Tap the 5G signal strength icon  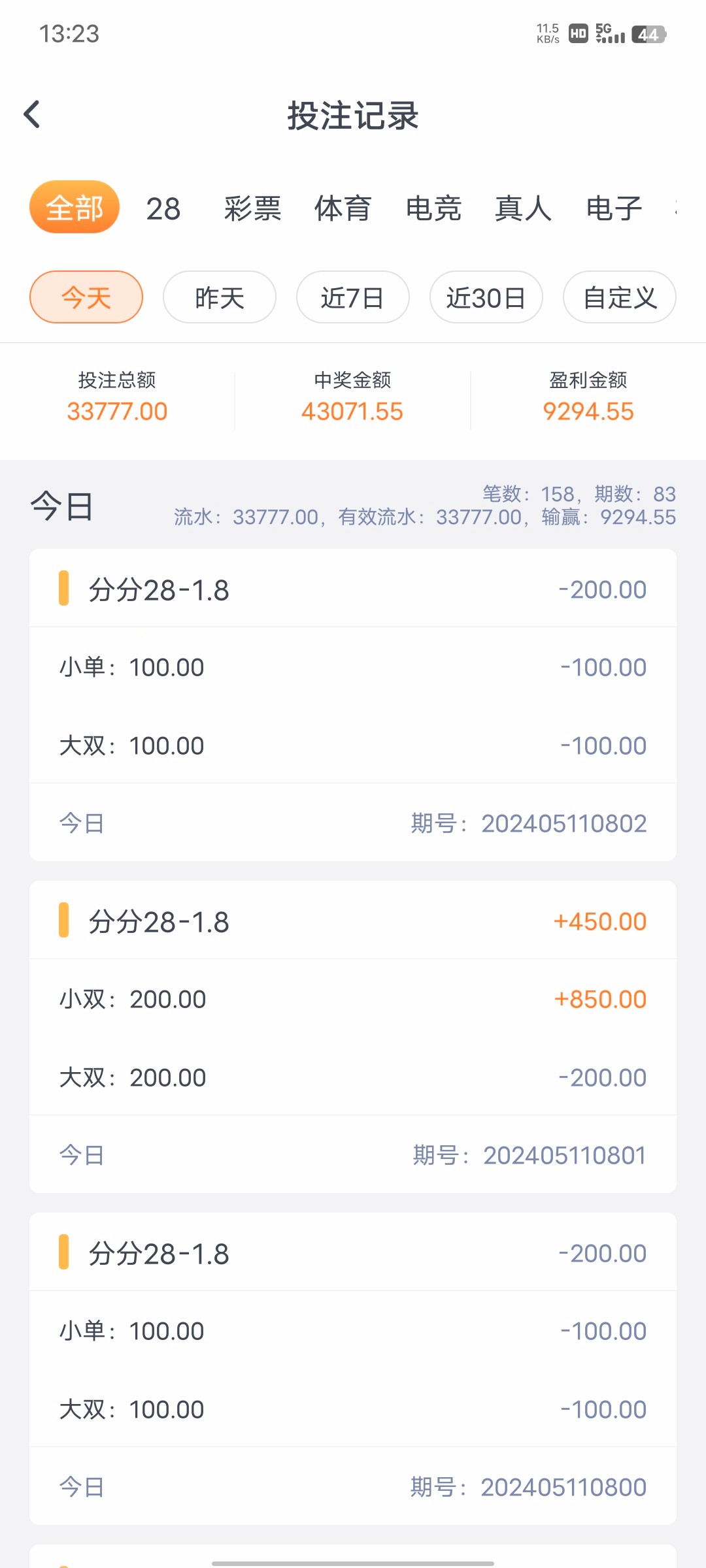click(x=610, y=34)
